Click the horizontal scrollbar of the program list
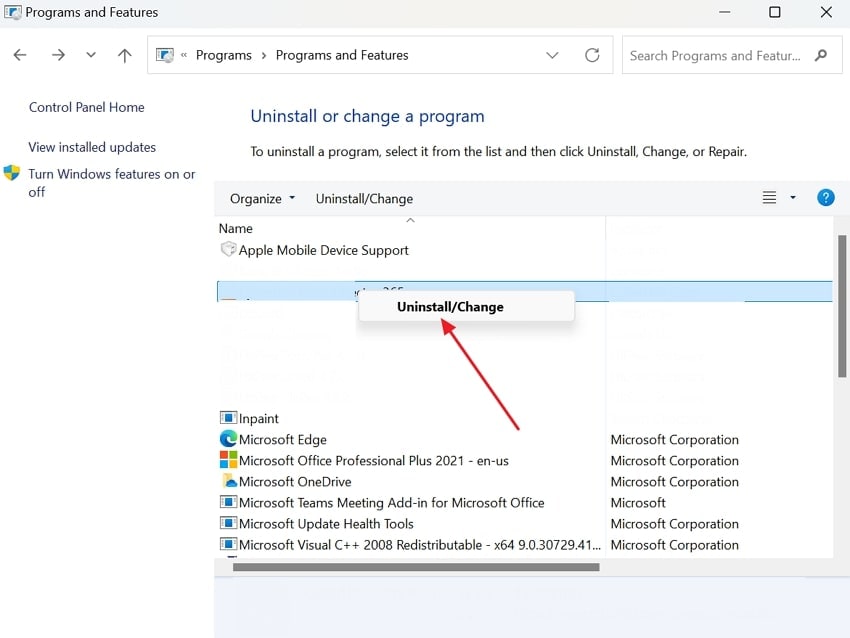The width and height of the screenshot is (850, 638). tap(416, 567)
